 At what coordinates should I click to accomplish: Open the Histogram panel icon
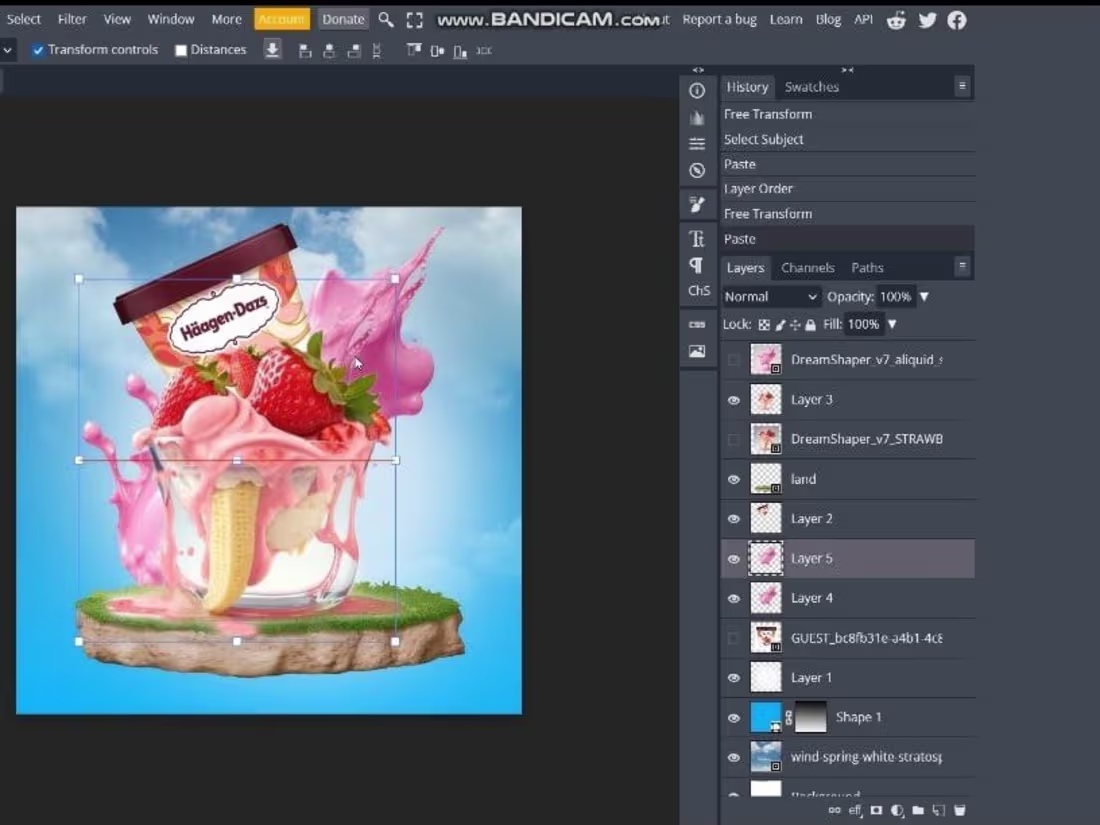697,117
